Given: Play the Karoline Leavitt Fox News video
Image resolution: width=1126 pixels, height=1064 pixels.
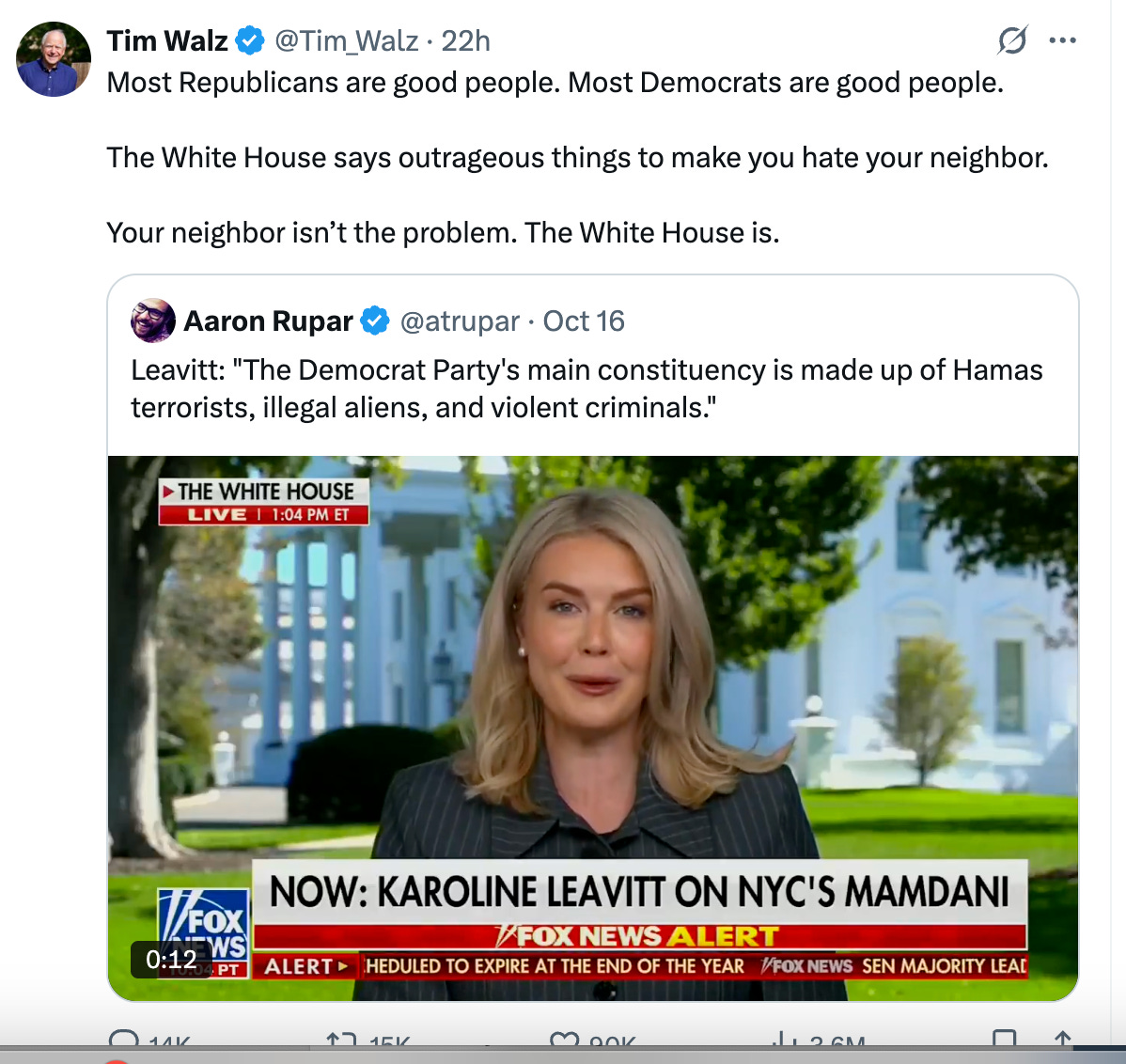Looking at the screenshot, I should point(592,728).
